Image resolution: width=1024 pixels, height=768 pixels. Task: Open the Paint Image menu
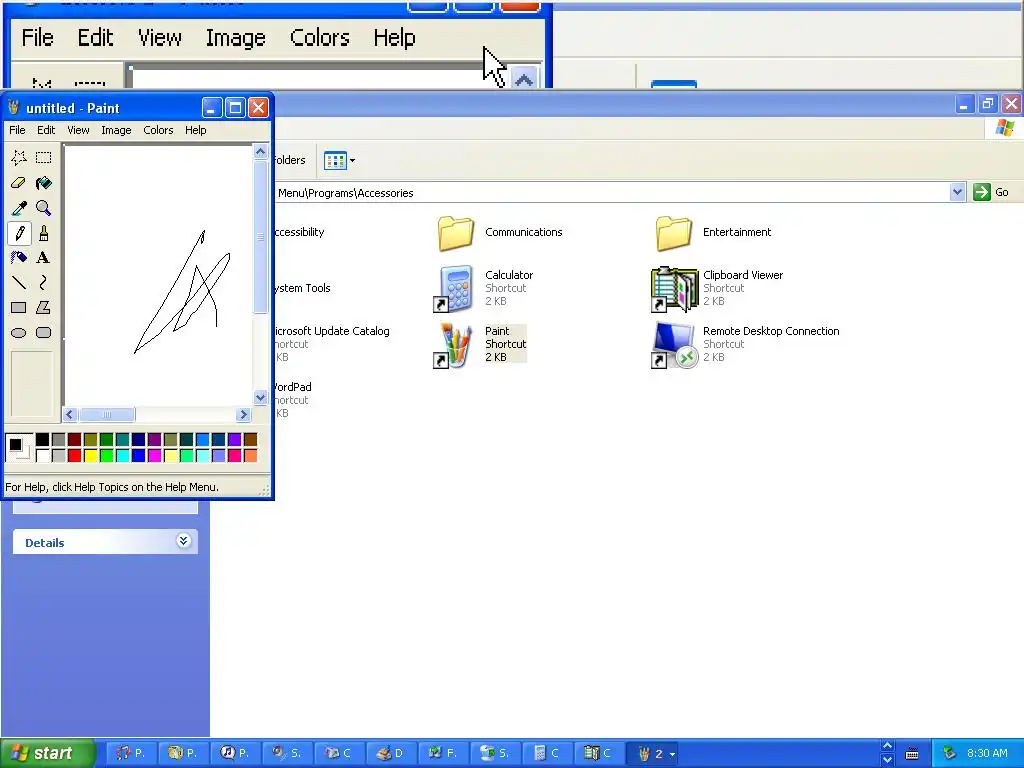[x=116, y=130]
